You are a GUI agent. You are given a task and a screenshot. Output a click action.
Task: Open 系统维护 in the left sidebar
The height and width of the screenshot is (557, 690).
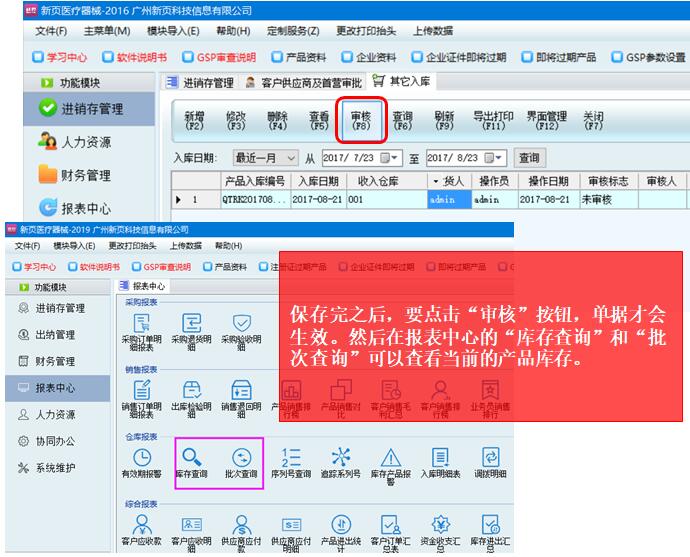coord(56,468)
